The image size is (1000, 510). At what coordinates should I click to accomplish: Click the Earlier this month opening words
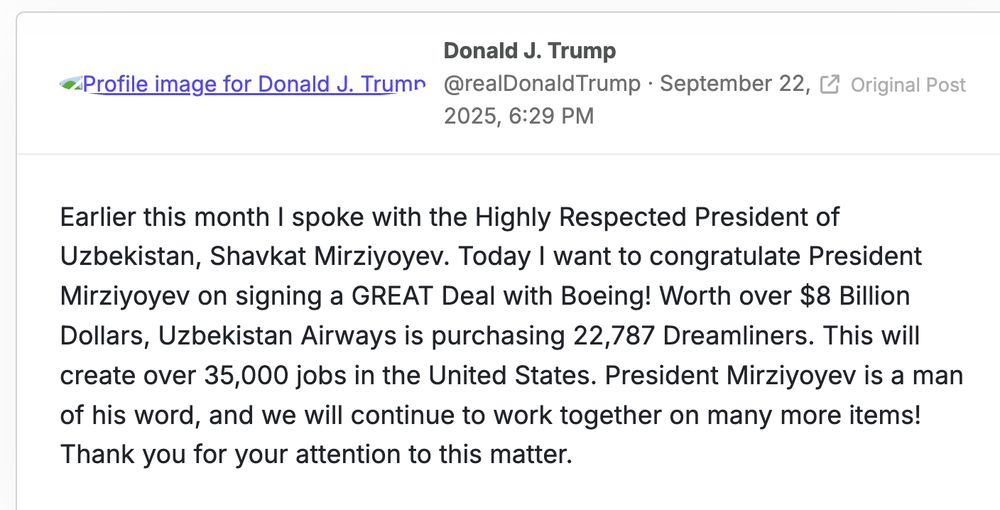[165, 217]
